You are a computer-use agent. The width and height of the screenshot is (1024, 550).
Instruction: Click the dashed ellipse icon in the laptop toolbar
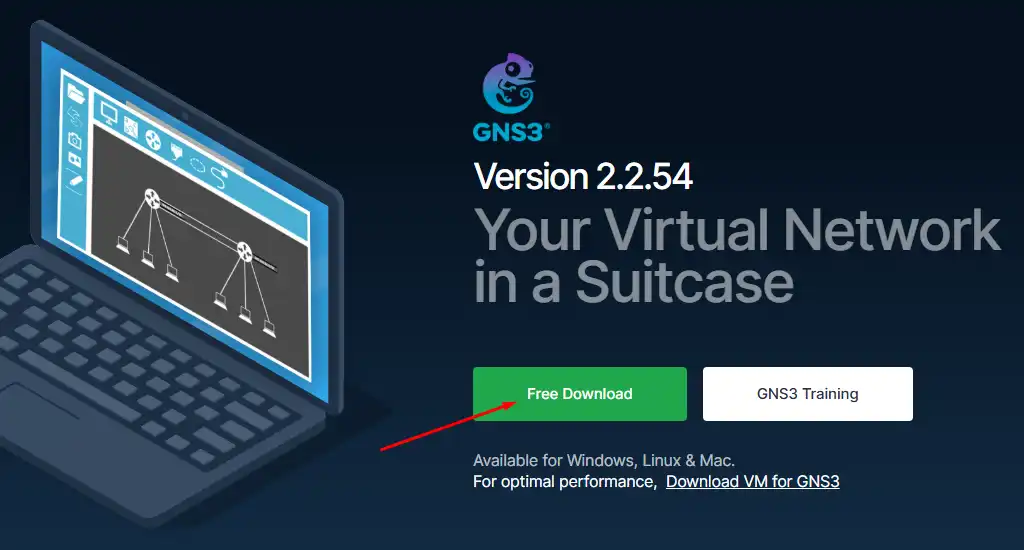pyautogui.click(x=197, y=165)
